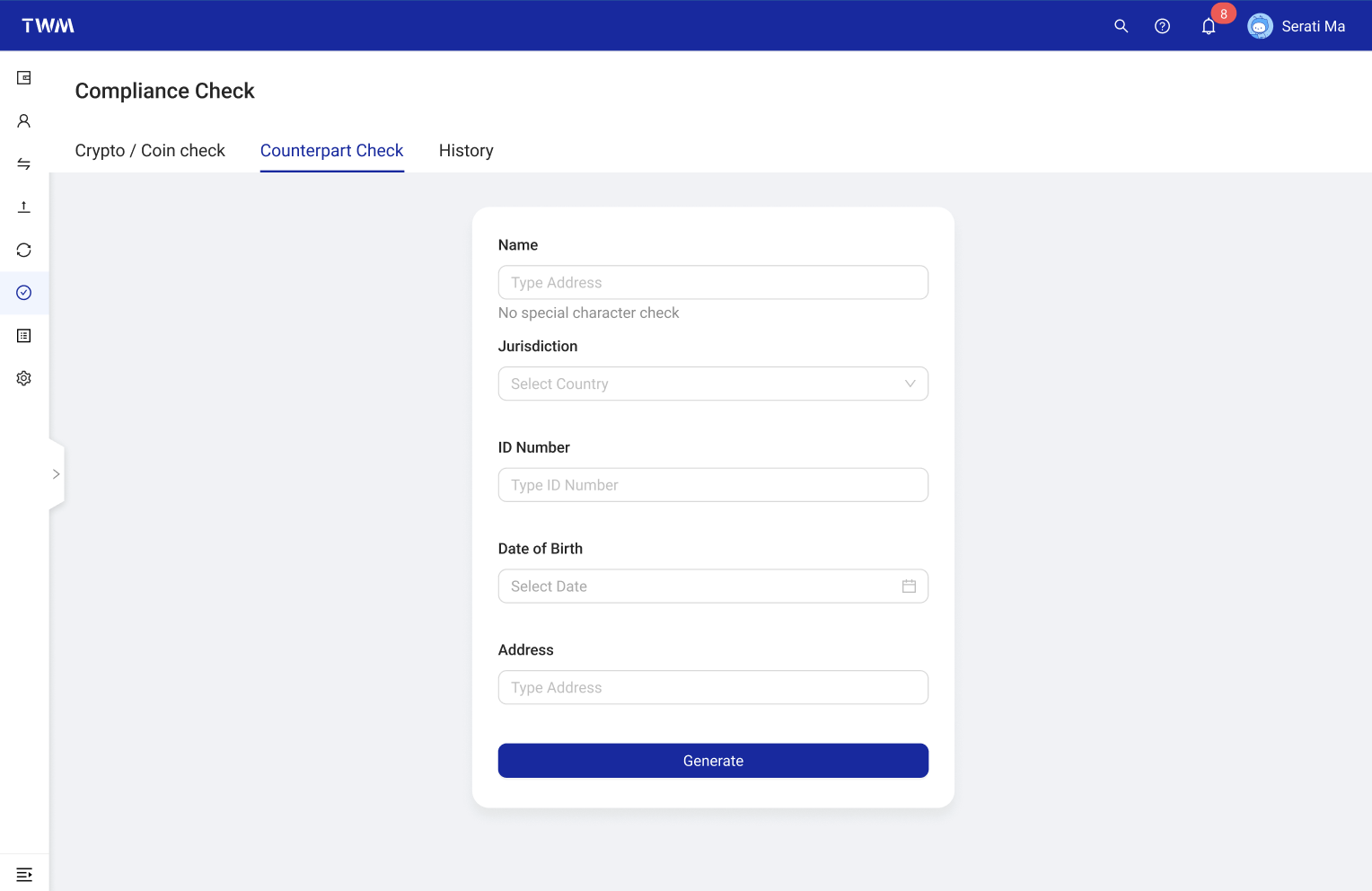Click the calendar icon in Date field
The height and width of the screenshot is (891, 1372).
[x=909, y=586]
